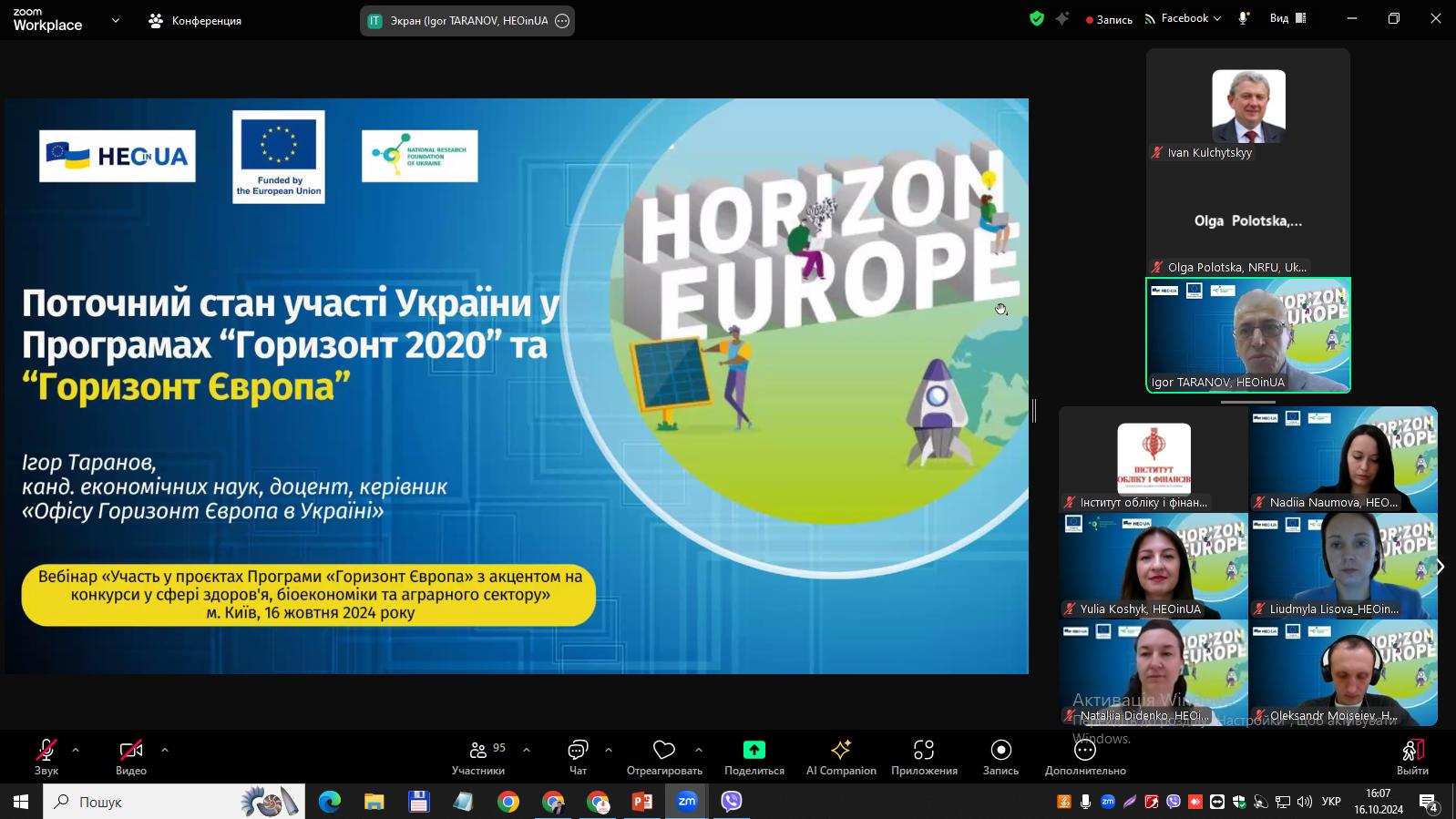Open Дополнительно more options menu
1456x819 pixels.
click(1085, 757)
